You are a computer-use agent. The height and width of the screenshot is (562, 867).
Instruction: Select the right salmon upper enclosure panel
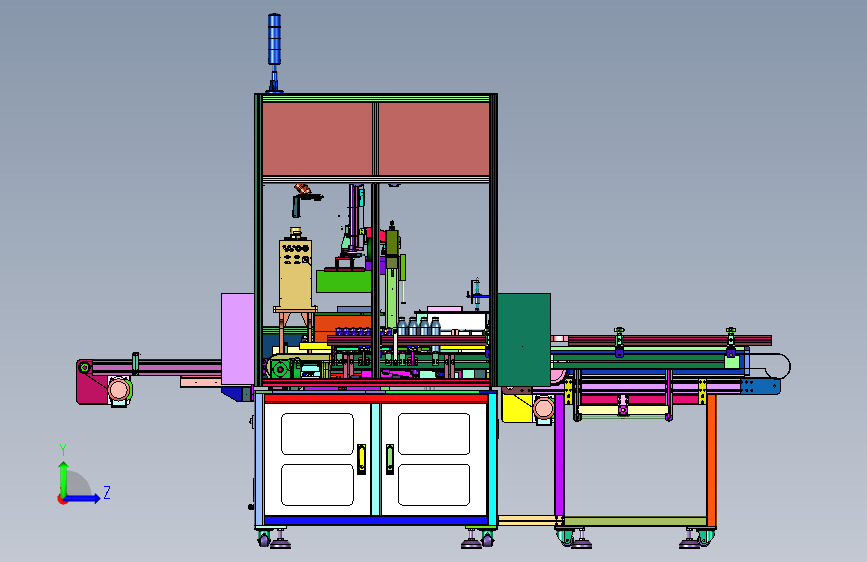(x=434, y=139)
